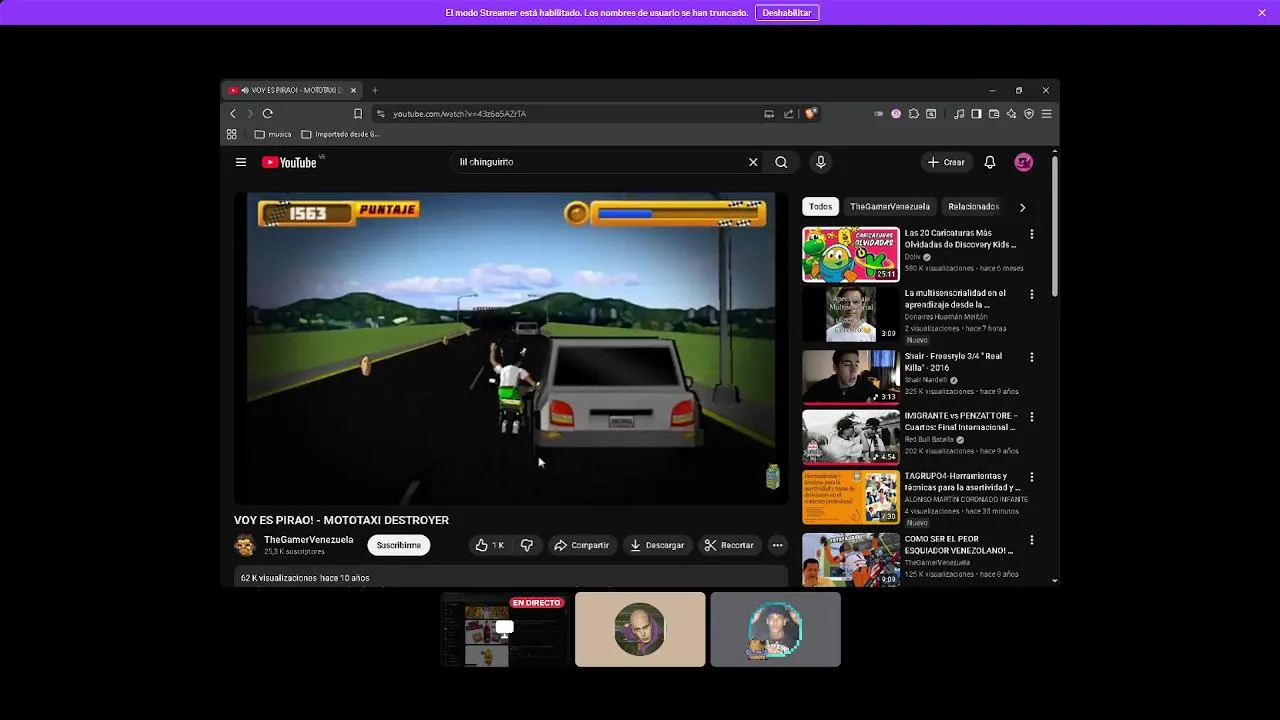The height and width of the screenshot is (720, 1280).
Task: Click the Compartir share button
Action: (x=582, y=545)
